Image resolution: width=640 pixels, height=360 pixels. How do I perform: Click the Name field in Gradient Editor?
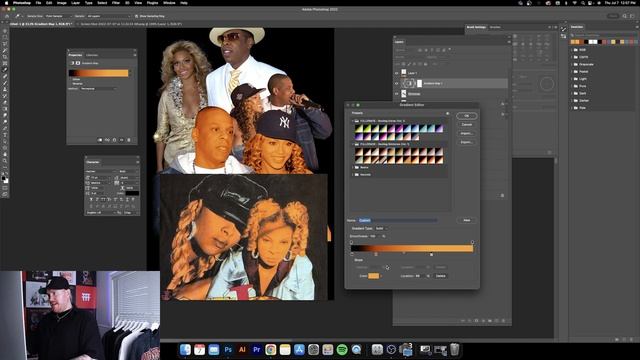[x=398, y=220]
